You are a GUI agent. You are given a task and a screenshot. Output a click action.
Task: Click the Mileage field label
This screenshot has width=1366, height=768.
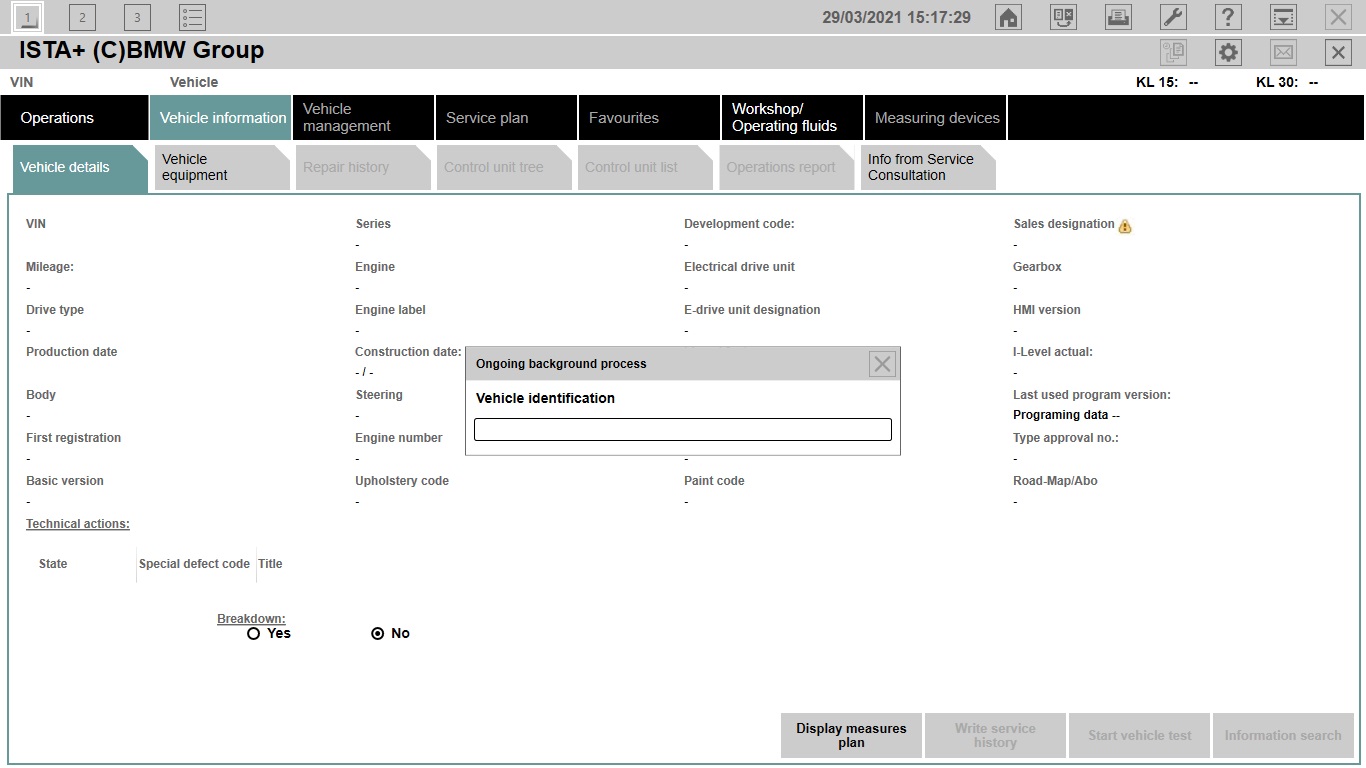coord(50,267)
